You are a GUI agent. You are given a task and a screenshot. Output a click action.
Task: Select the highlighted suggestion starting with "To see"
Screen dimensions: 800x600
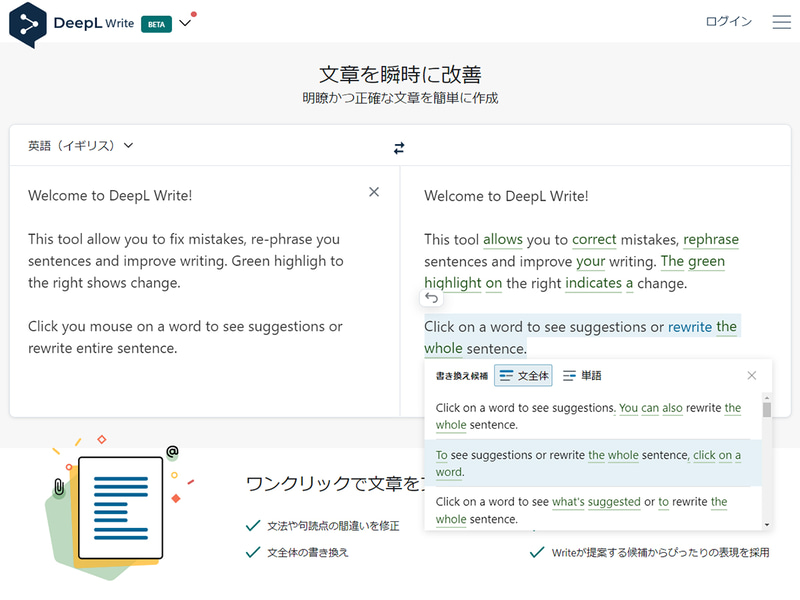coord(590,462)
